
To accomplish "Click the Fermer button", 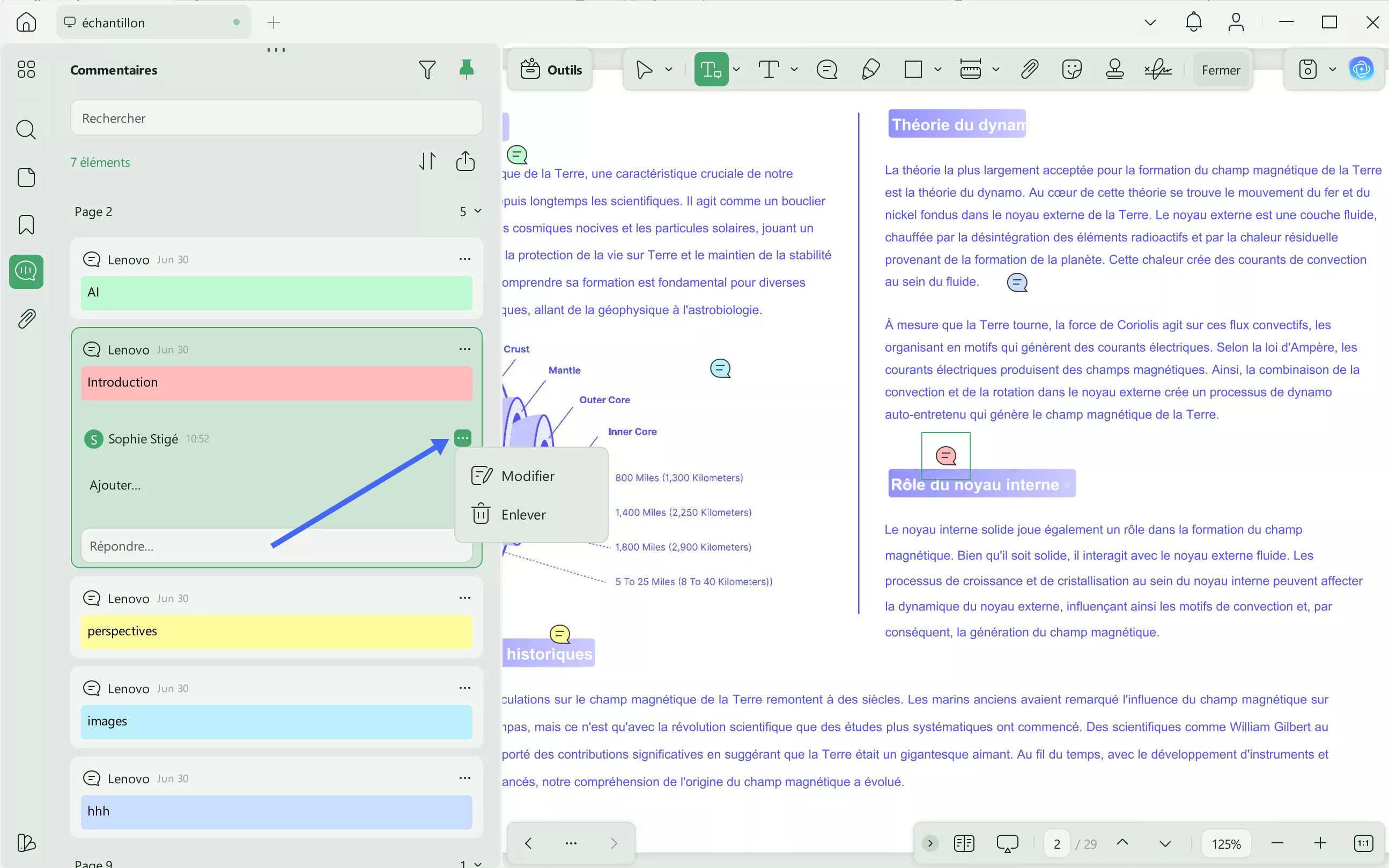I will pos(1221,70).
